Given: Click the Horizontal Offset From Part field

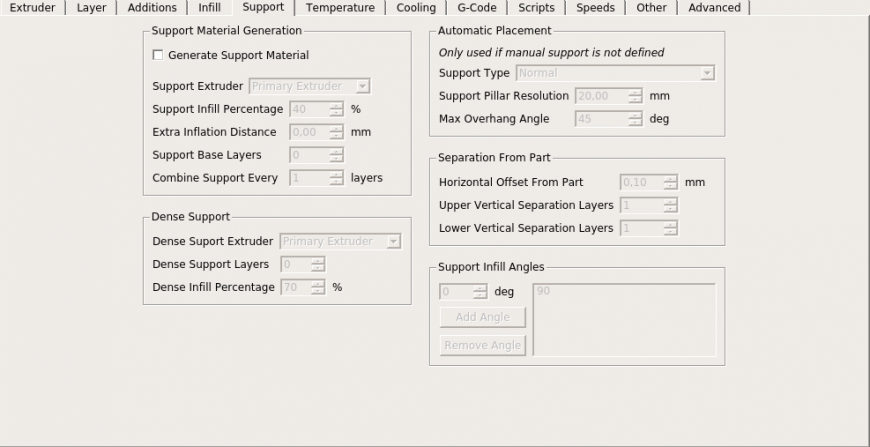Looking at the screenshot, I should tap(649, 182).
